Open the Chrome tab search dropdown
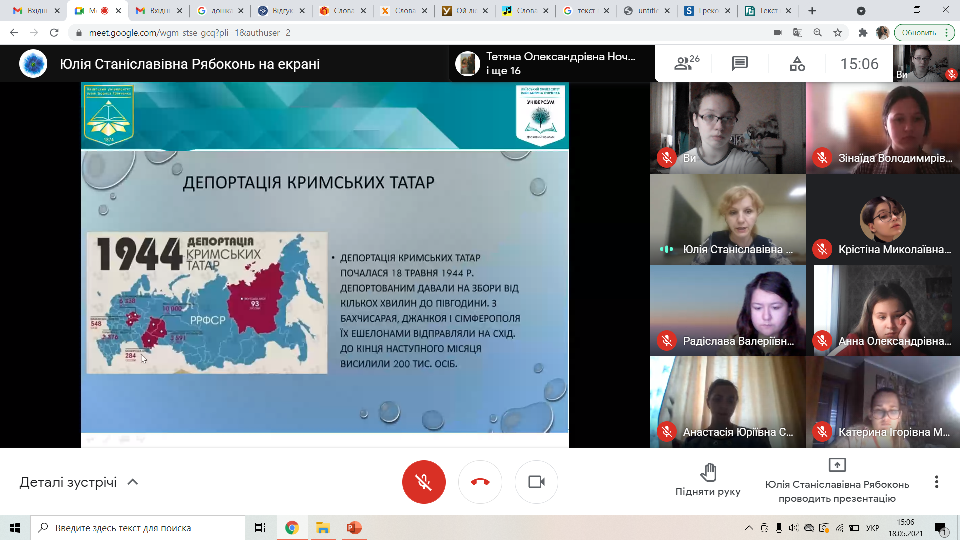This screenshot has height=540, width=960. pos(861,10)
